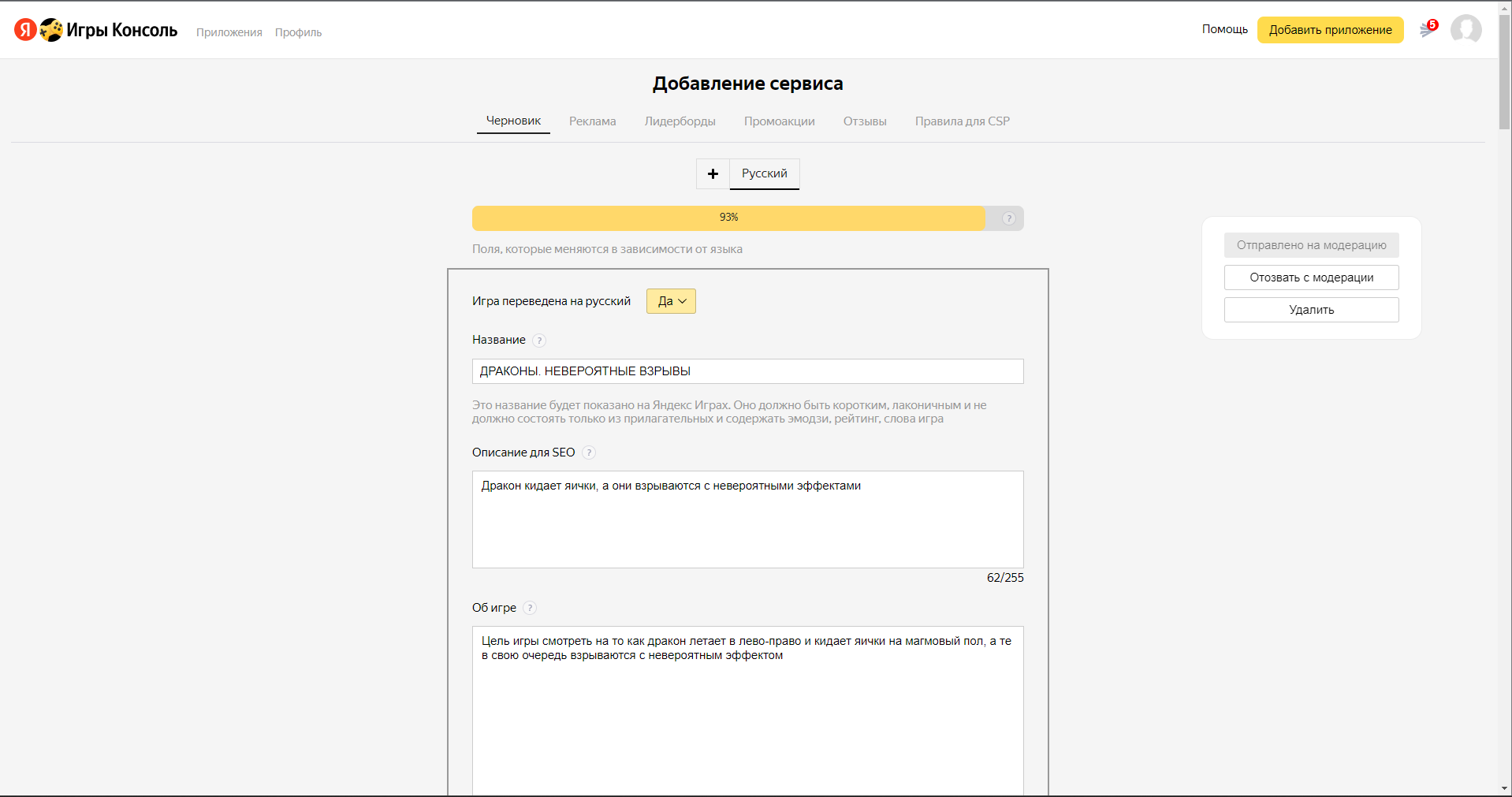This screenshot has width=1512, height=797.
Task: Click the Игры Консоль leopard logo
Action: point(50,30)
